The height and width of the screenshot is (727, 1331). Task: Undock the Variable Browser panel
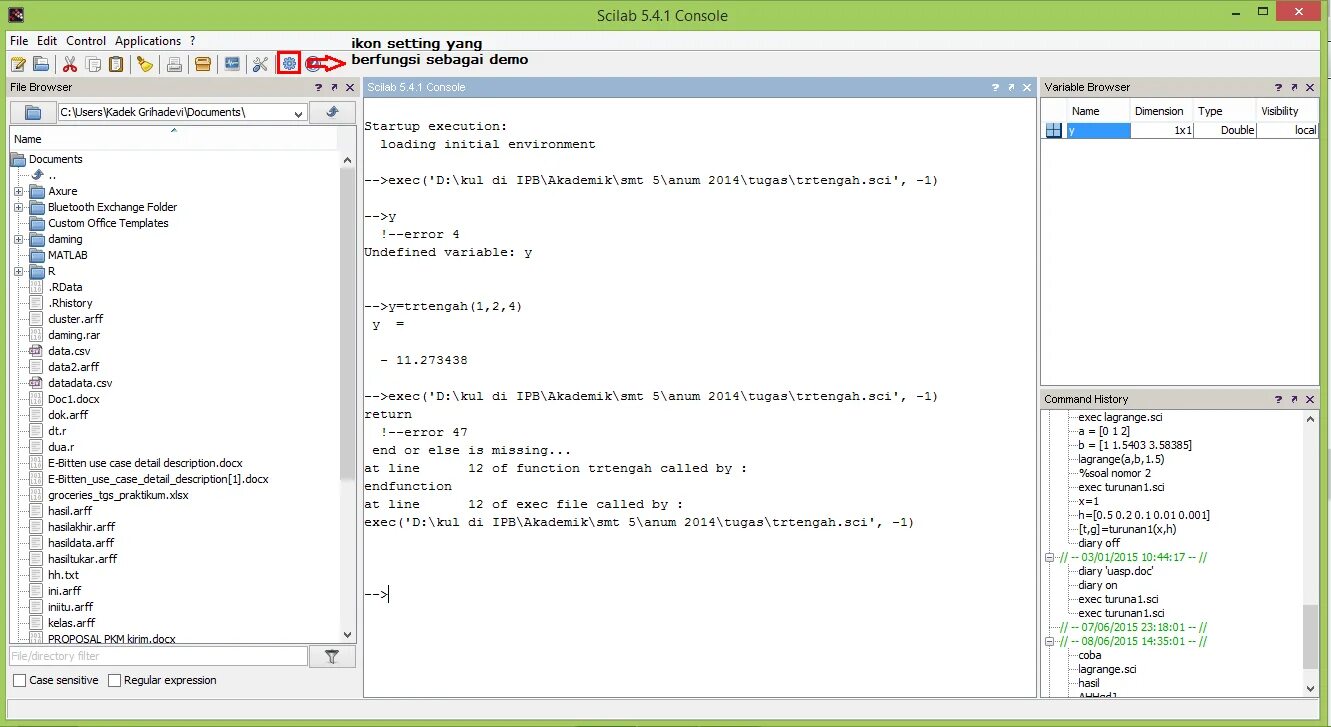click(1294, 88)
